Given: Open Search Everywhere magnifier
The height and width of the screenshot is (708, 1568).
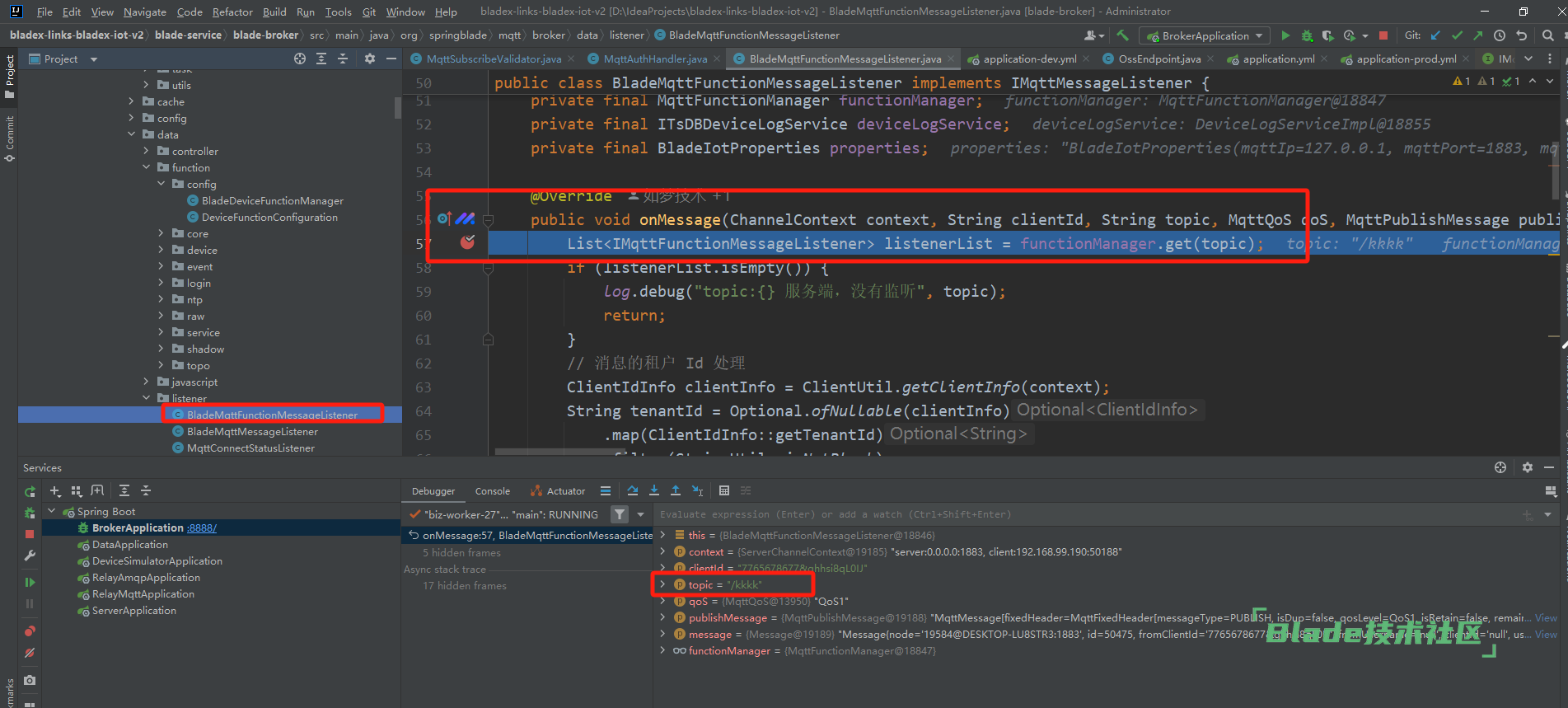Looking at the screenshot, I should 1547,35.
